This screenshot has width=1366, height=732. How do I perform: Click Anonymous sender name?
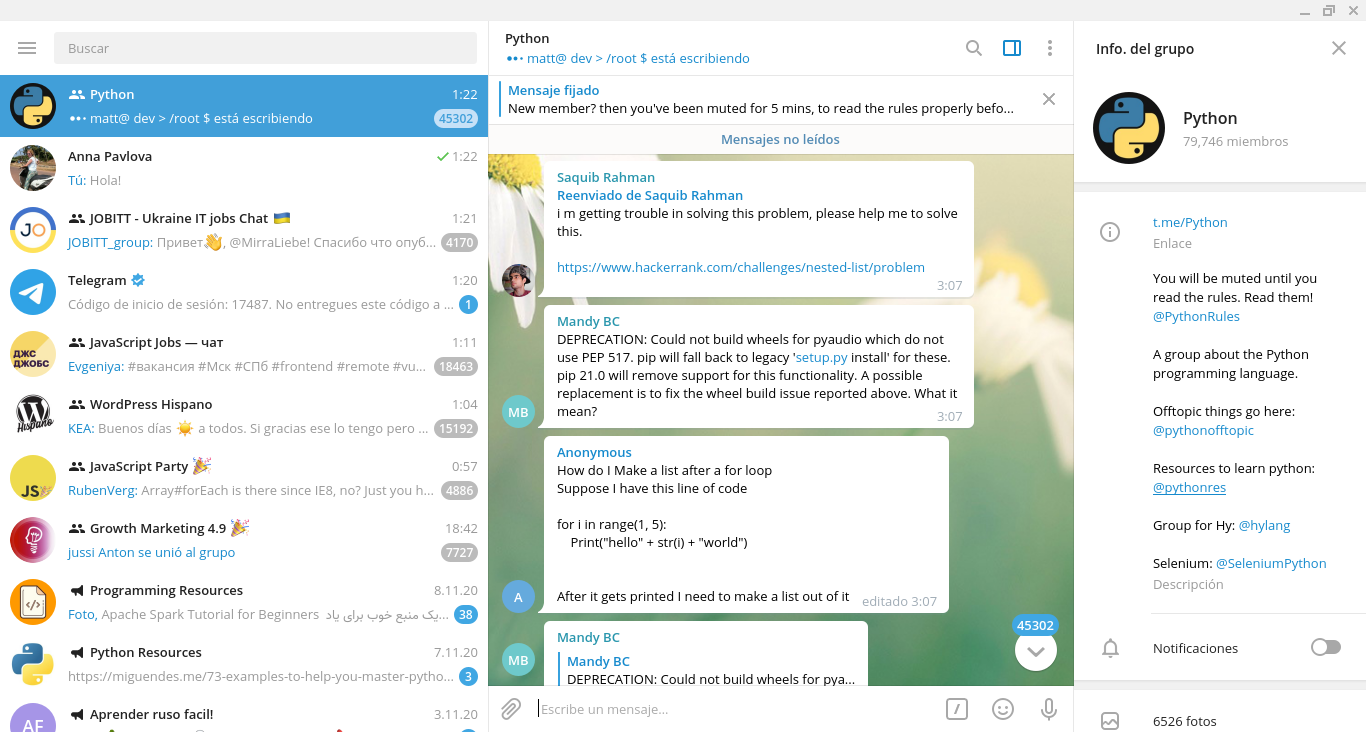[x=594, y=452]
